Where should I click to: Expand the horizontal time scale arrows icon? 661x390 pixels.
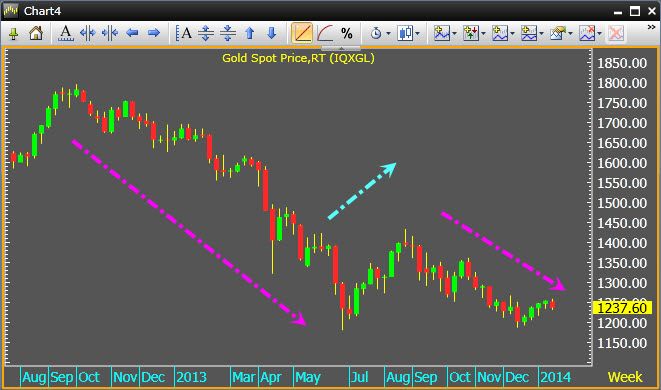coord(88,33)
